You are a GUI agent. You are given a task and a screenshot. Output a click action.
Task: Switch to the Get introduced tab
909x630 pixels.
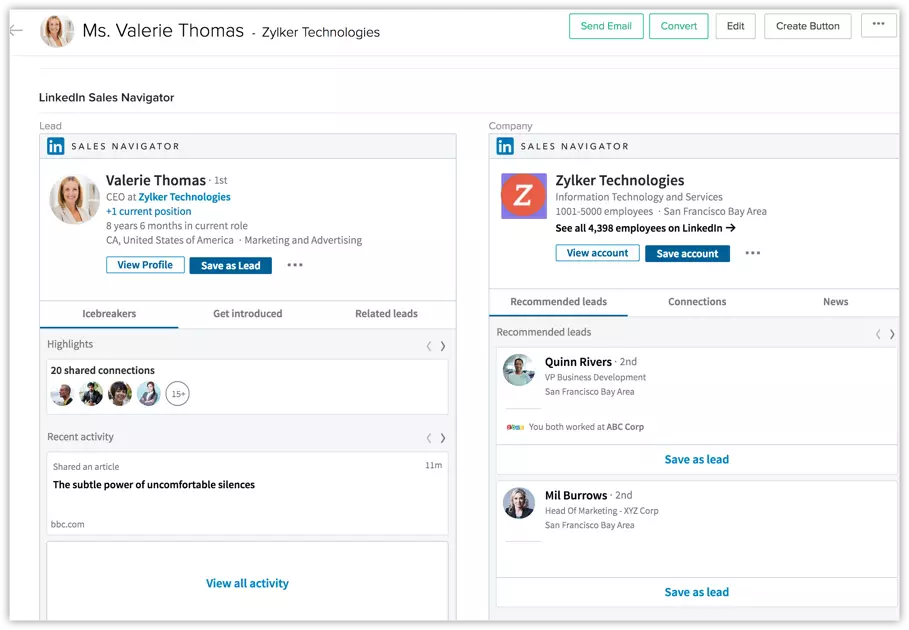(246, 313)
